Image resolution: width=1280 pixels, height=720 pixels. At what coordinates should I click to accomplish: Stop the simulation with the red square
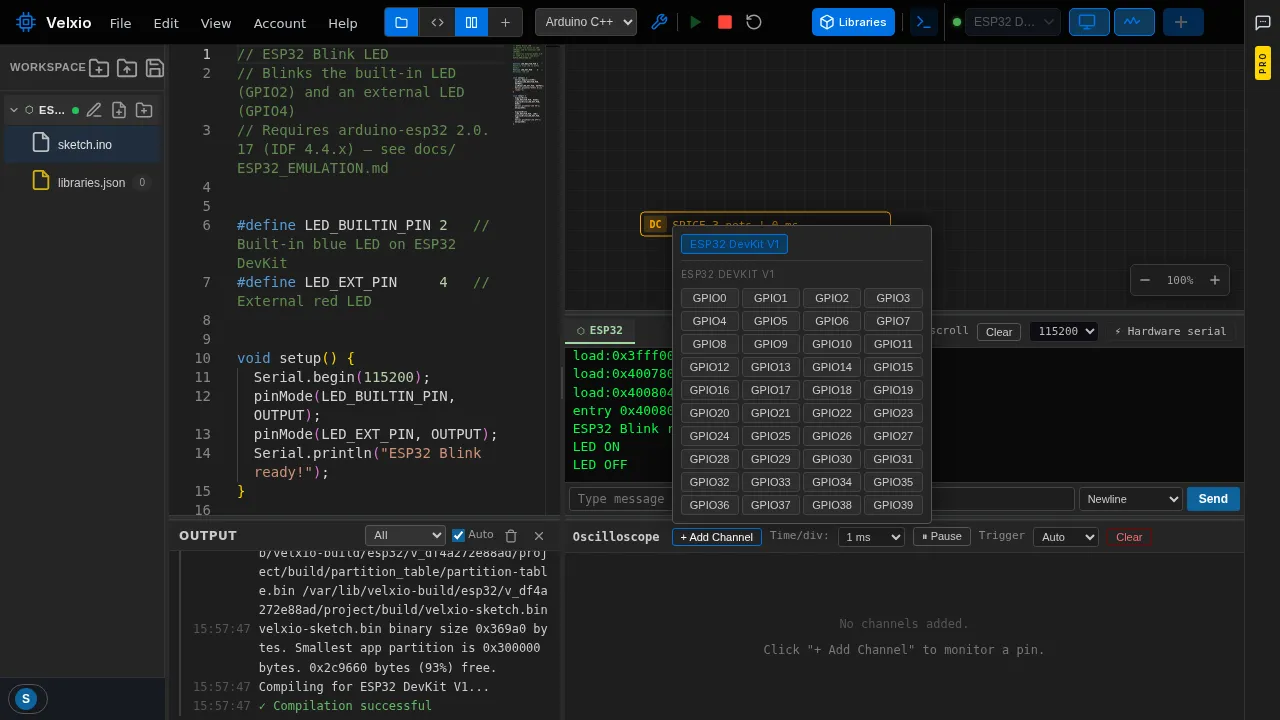pyautogui.click(x=725, y=22)
